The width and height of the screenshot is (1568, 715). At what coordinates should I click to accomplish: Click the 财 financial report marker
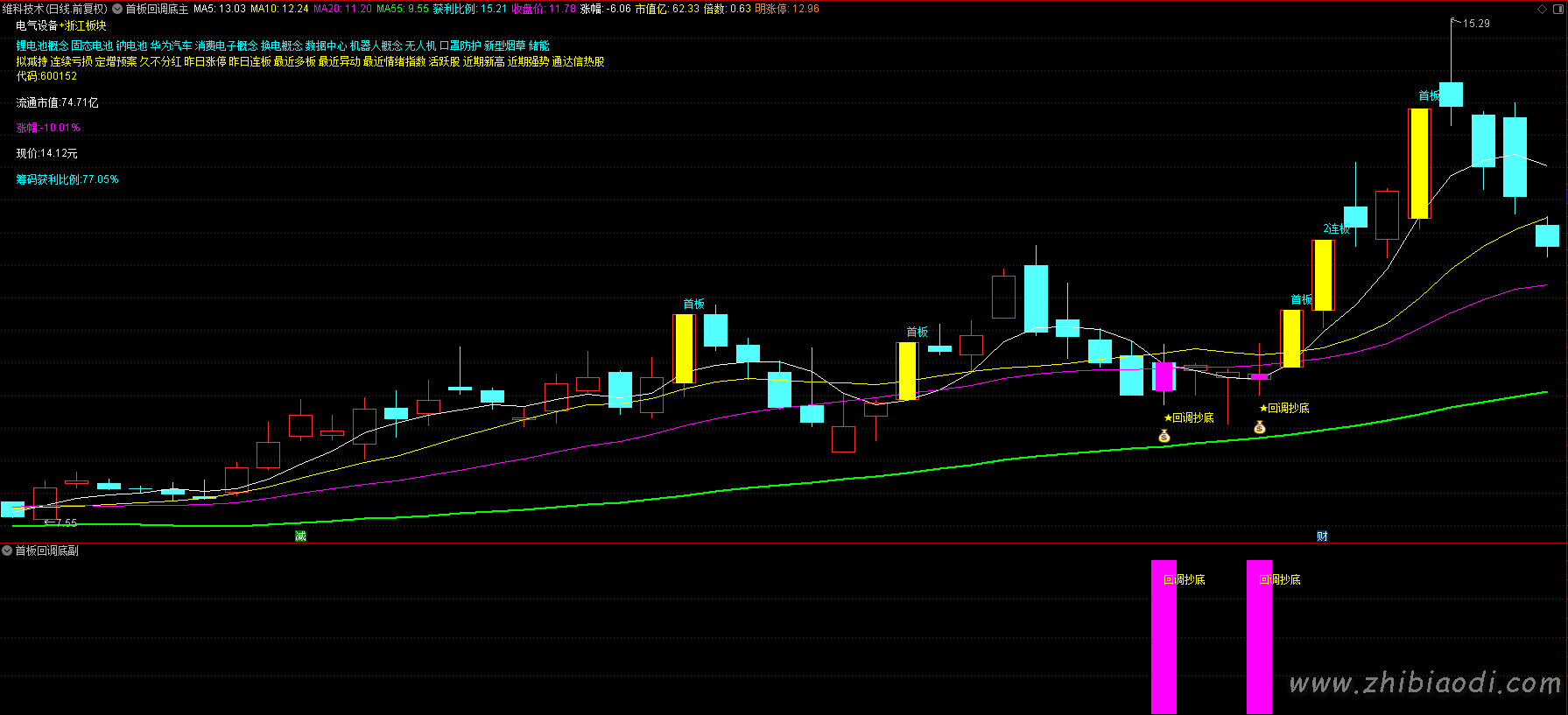[x=1322, y=536]
